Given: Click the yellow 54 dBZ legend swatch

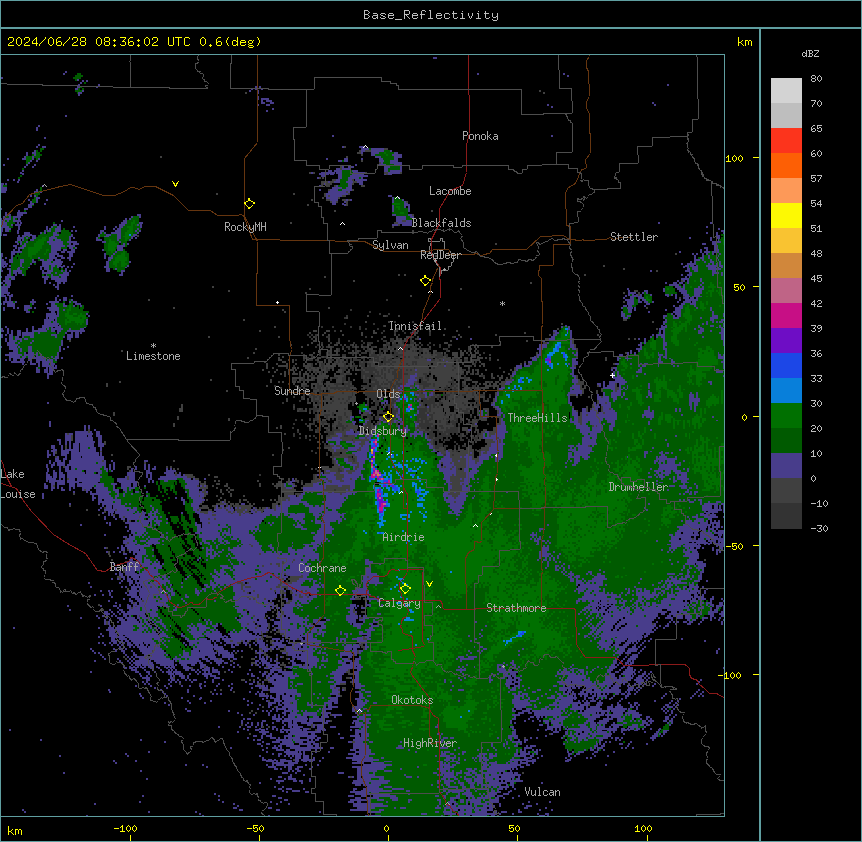Looking at the screenshot, I should [786, 216].
